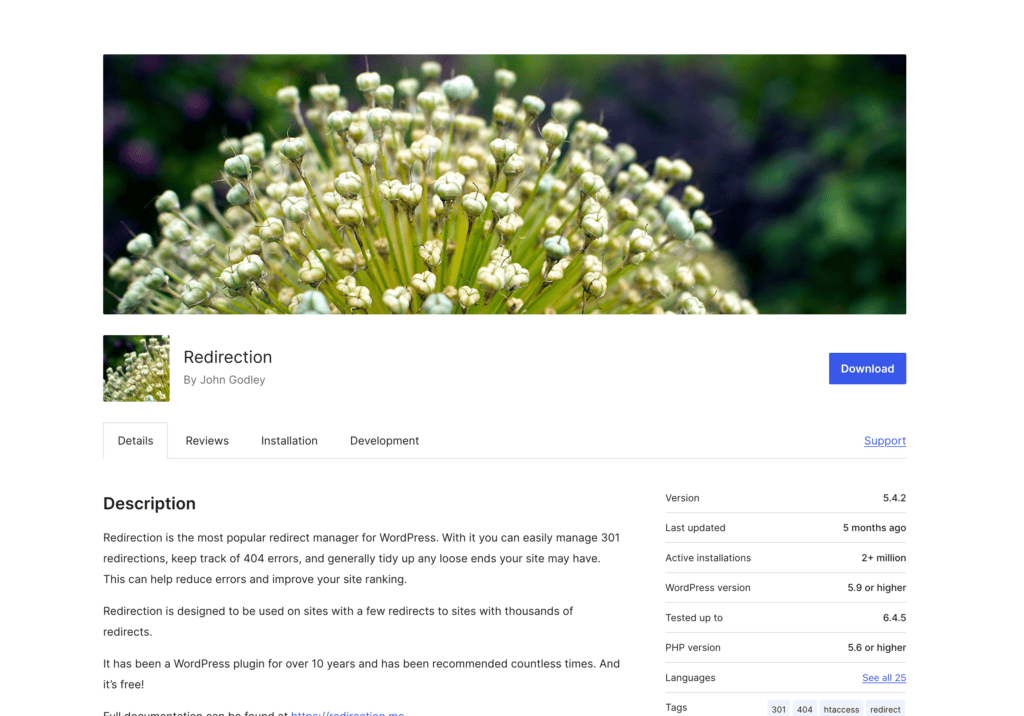Open the Details tab
The image size is (1024, 716).
(135, 441)
